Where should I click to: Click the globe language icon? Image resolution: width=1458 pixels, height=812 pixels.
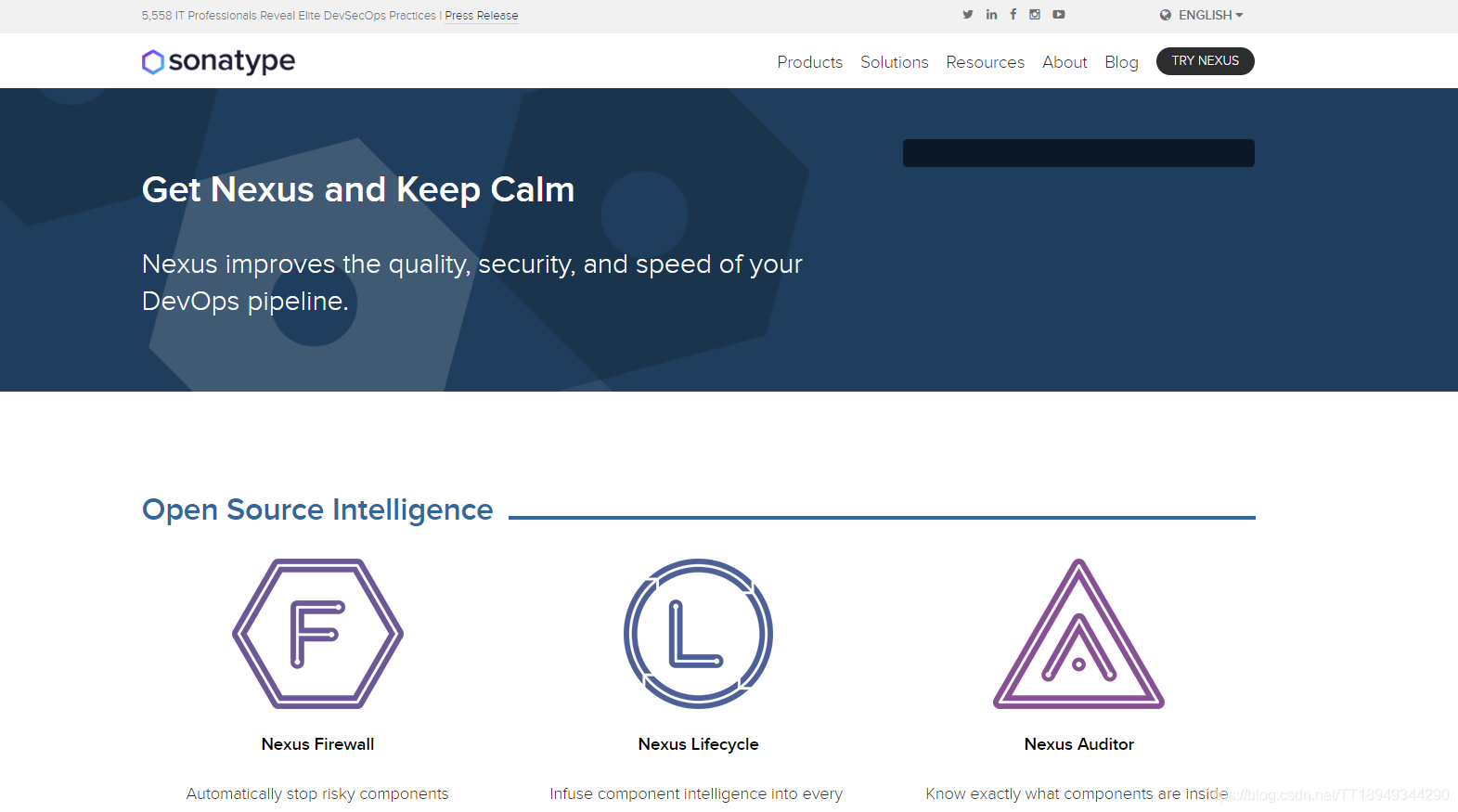point(1166,15)
